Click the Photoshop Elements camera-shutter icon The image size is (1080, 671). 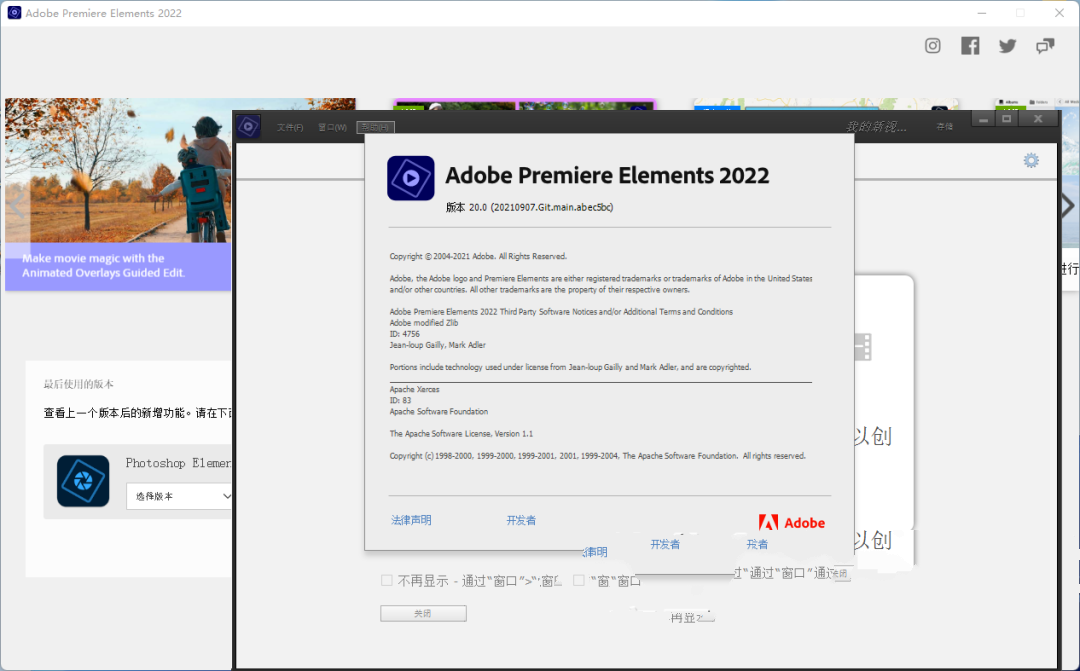coord(83,481)
